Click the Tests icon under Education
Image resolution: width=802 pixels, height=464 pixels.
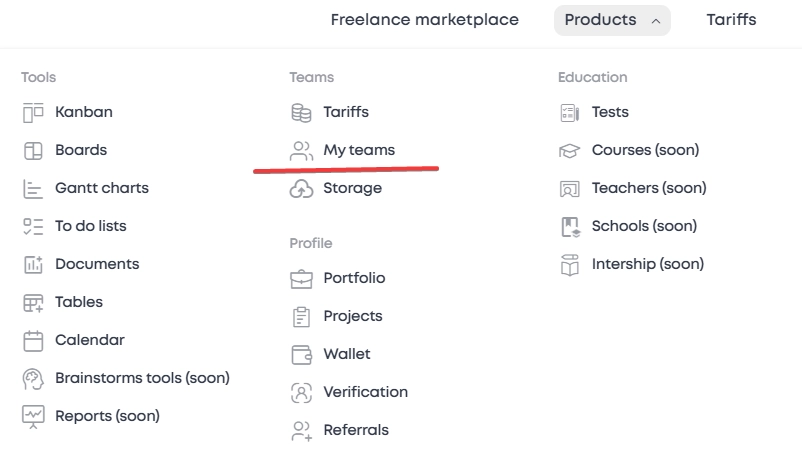point(569,112)
